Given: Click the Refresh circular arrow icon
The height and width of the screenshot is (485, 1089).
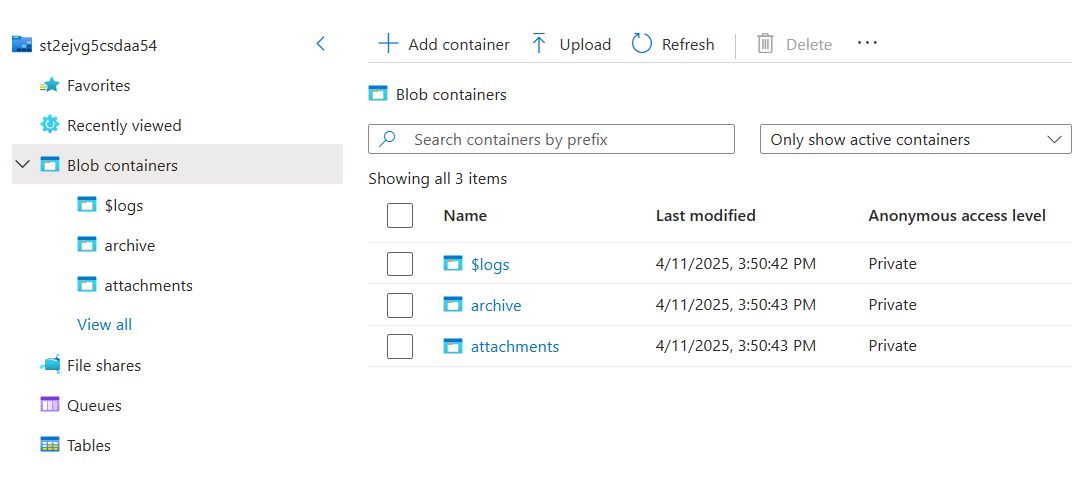Looking at the screenshot, I should [642, 44].
